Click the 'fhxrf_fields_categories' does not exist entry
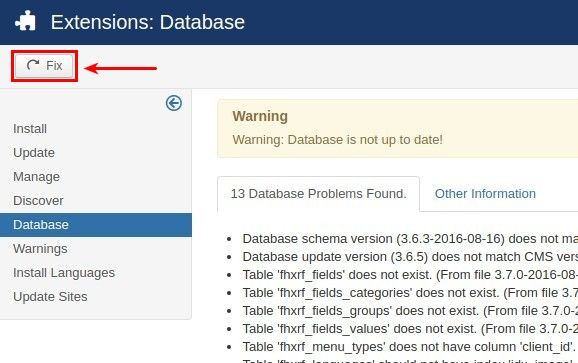Image resolution: width=578 pixels, height=363 pixels. [x=410, y=293]
